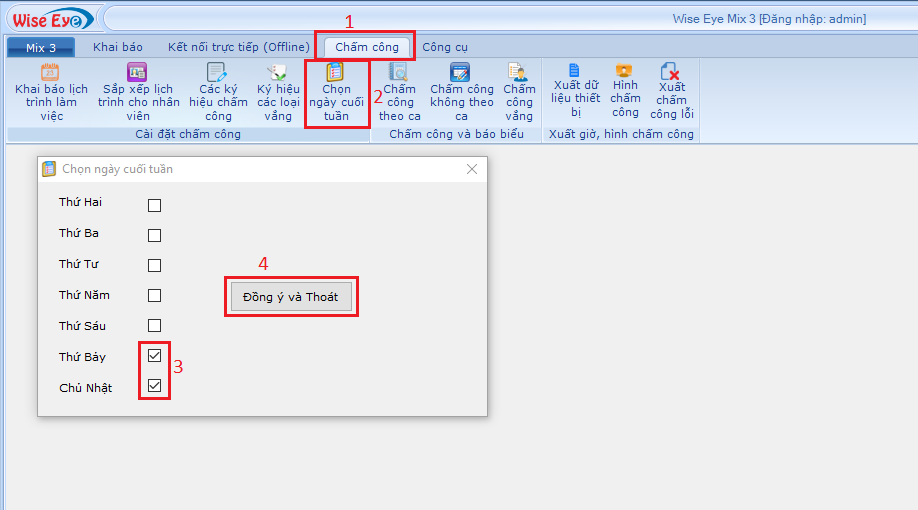918x510 pixels.
Task: Open Hình chấm công viewer
Action: point(625,72)
